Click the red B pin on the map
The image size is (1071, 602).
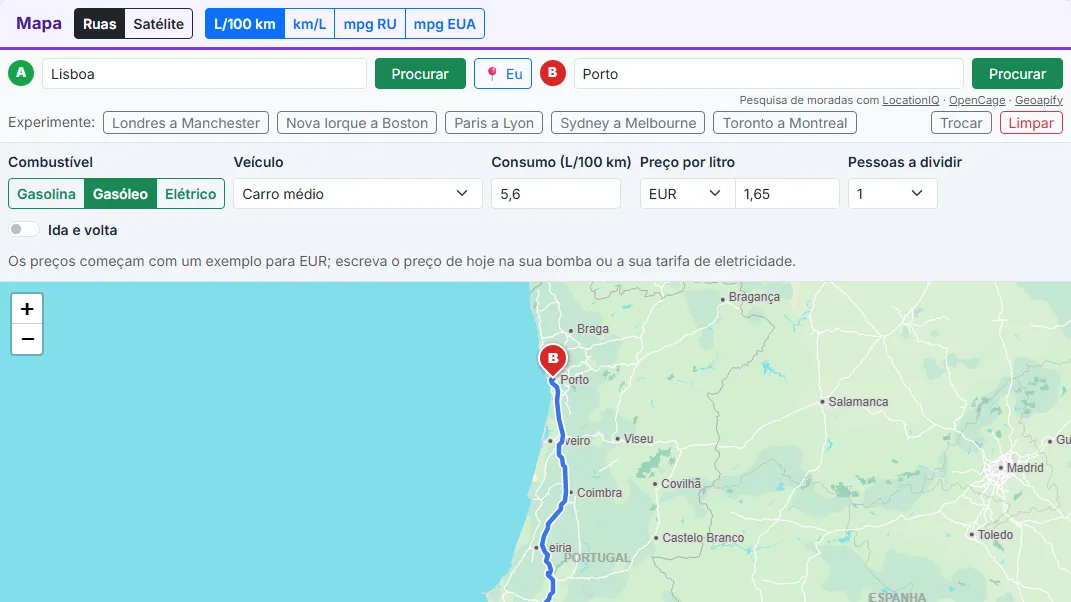coord(553,360)
